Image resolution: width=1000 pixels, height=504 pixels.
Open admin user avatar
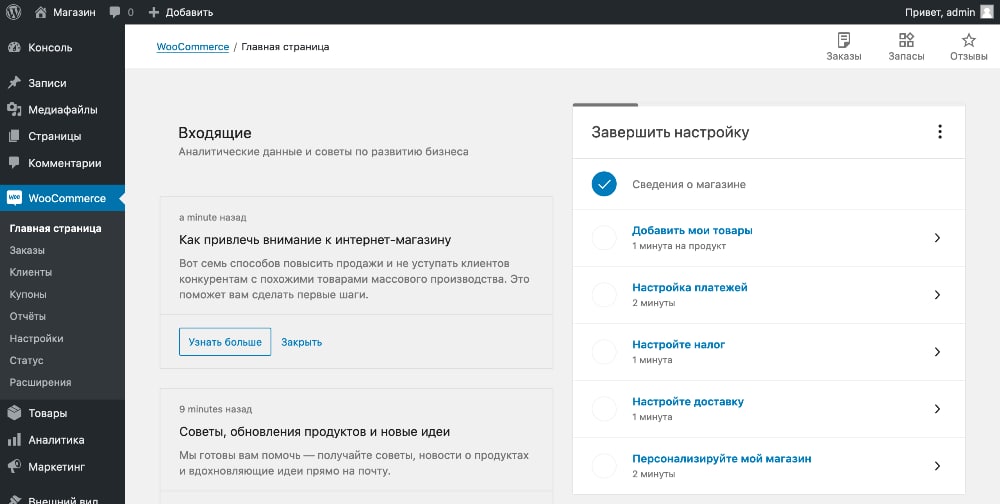click(x=987, y=12)
